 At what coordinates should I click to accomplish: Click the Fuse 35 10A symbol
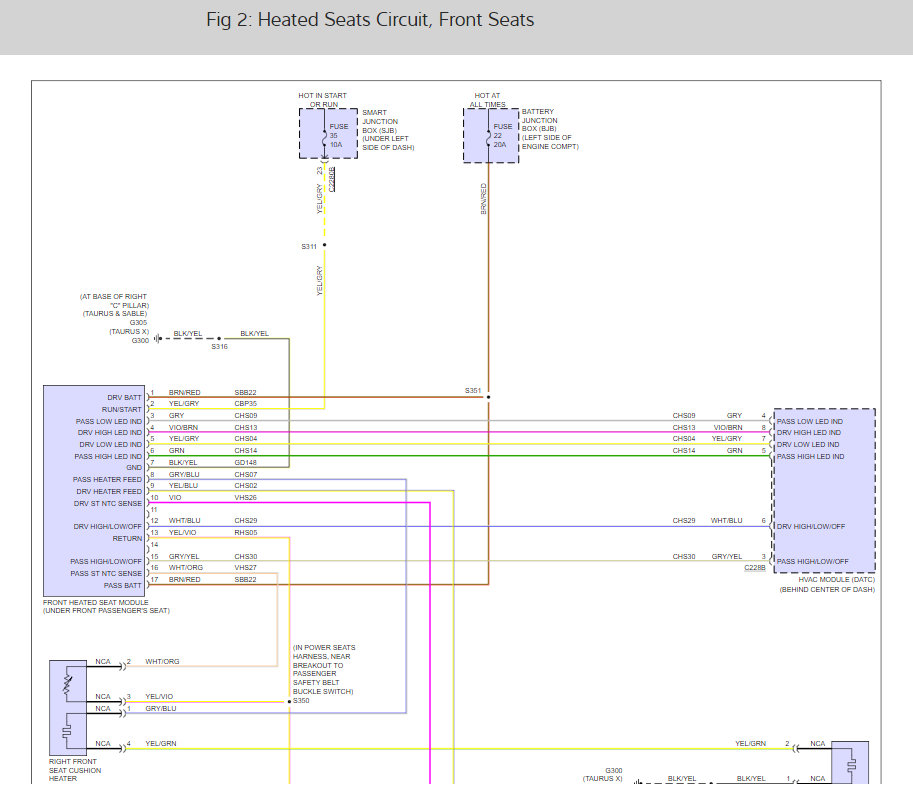click(x=325, y=138)
